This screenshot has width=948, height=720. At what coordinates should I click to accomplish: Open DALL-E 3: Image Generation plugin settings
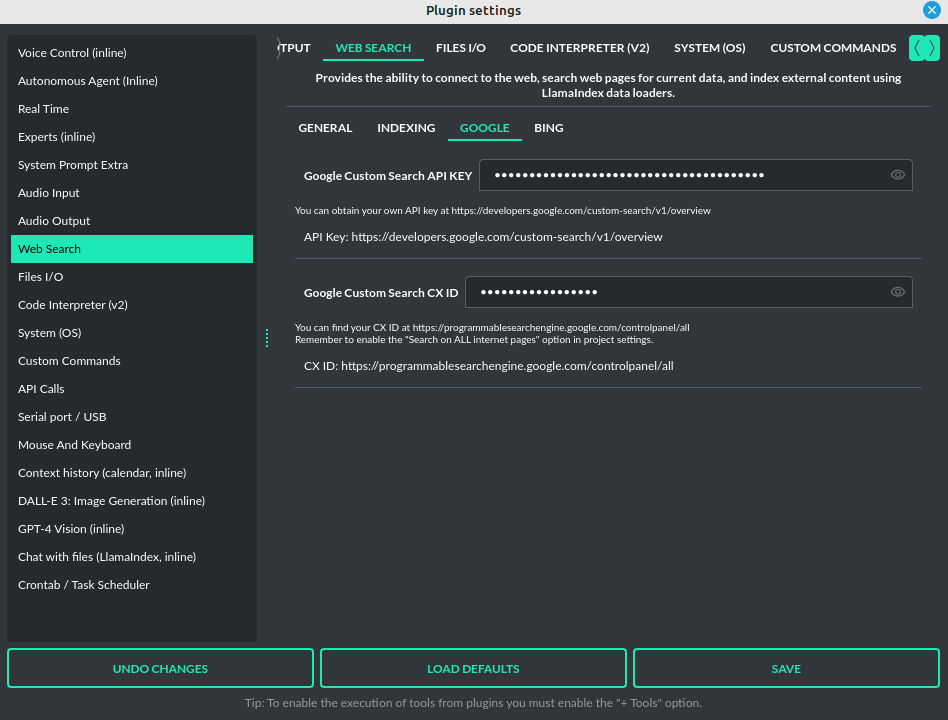click(x=111, y=501)
